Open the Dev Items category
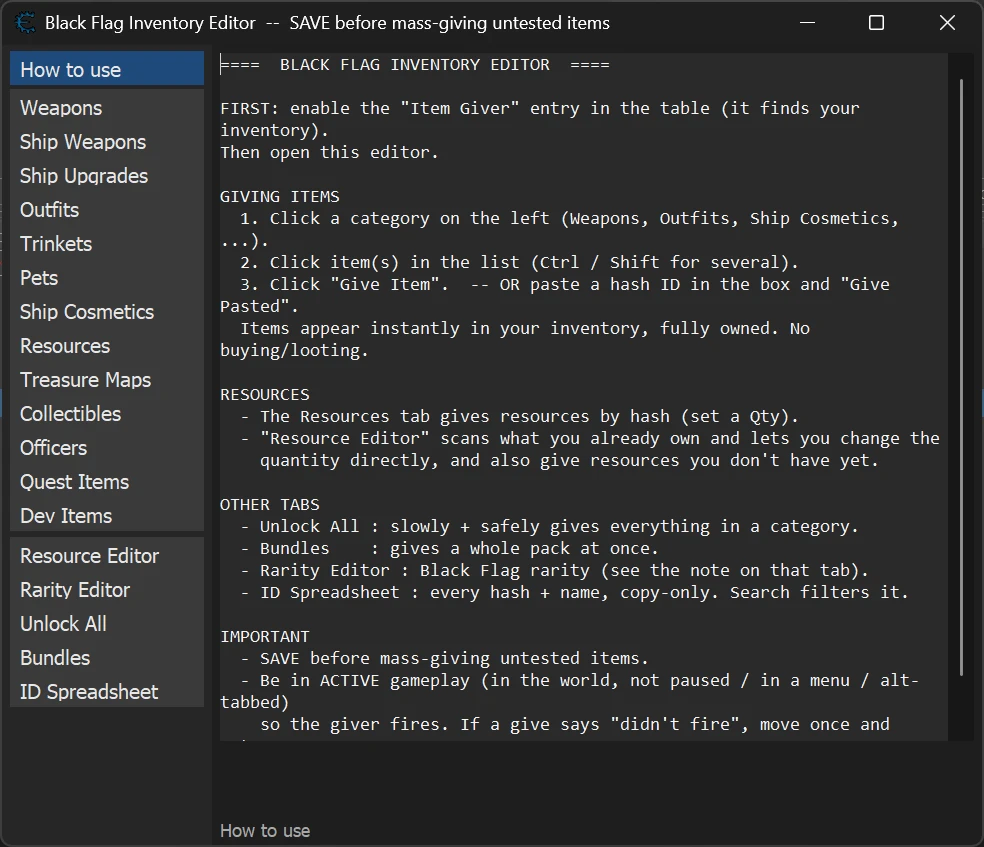The height and width of the screenshot is (847, 984). click(107, 516)
